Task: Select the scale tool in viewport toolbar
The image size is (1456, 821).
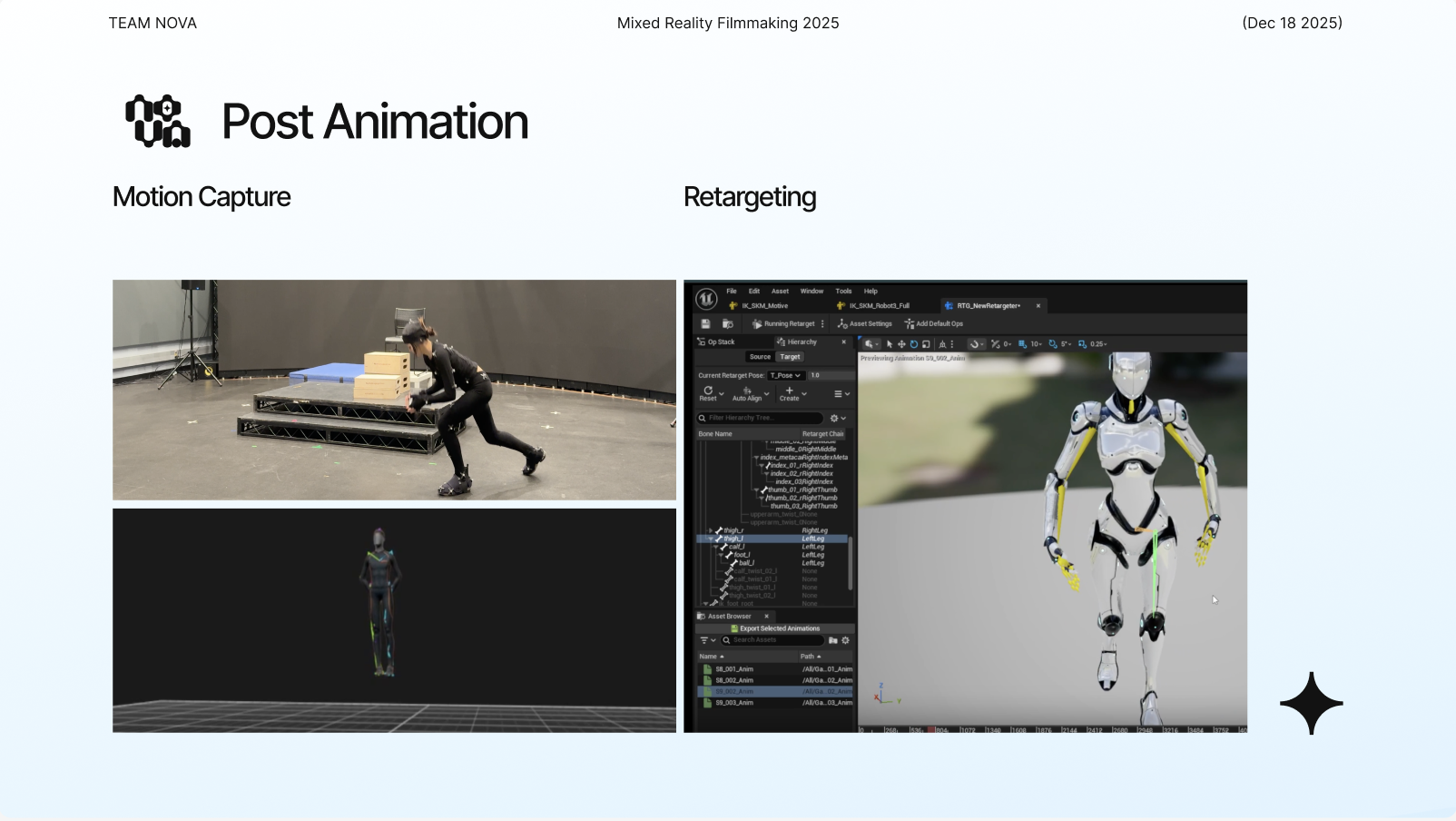Action: coord(926,344)
